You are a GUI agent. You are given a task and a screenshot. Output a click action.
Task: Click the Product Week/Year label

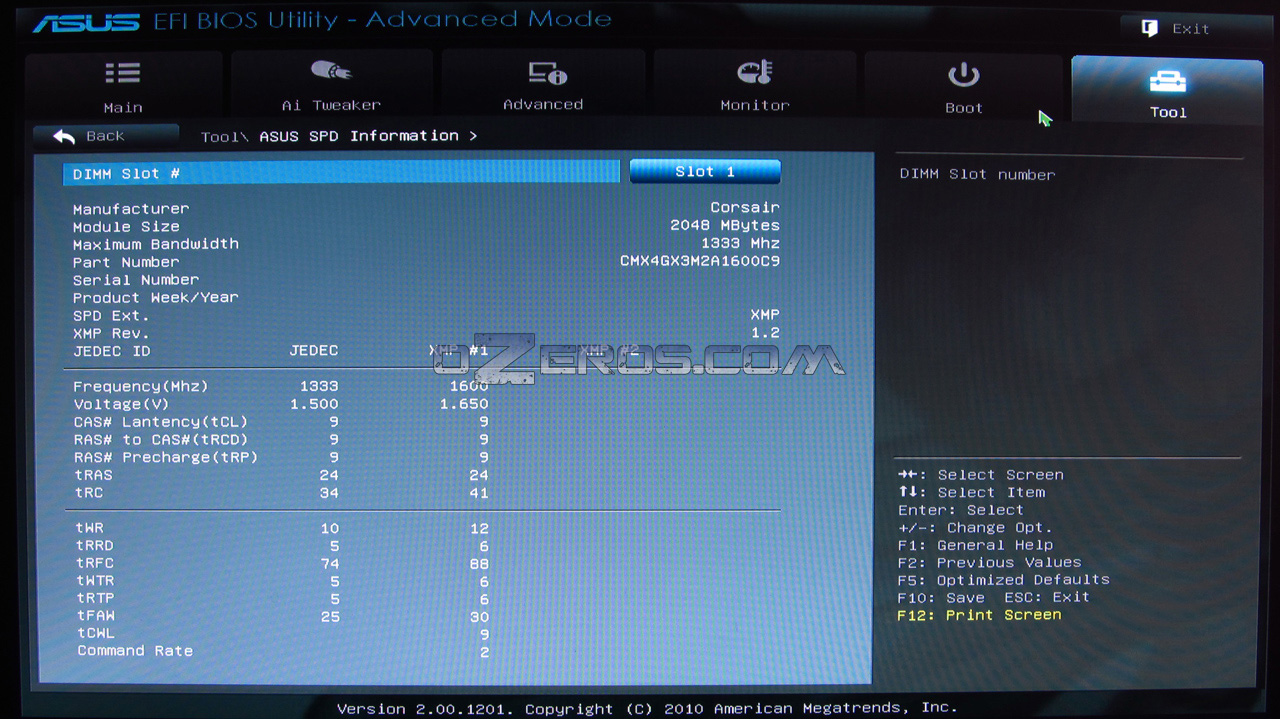pos(156,298)
